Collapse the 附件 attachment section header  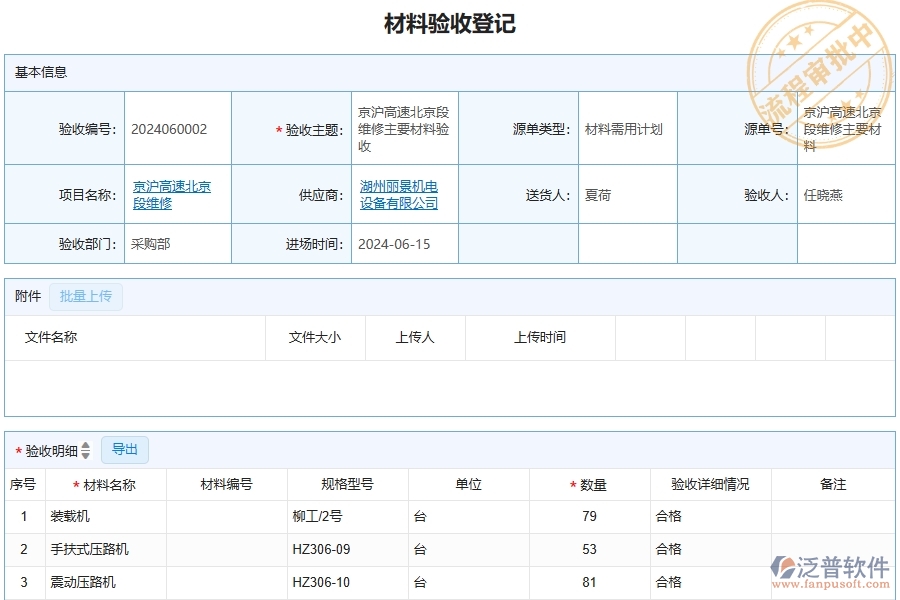[26, 296]
